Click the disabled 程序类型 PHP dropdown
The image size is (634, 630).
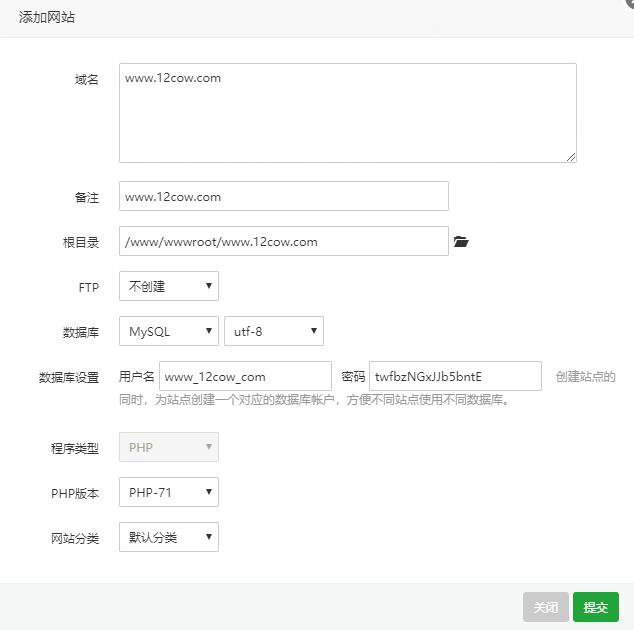(x=168, y=447)
